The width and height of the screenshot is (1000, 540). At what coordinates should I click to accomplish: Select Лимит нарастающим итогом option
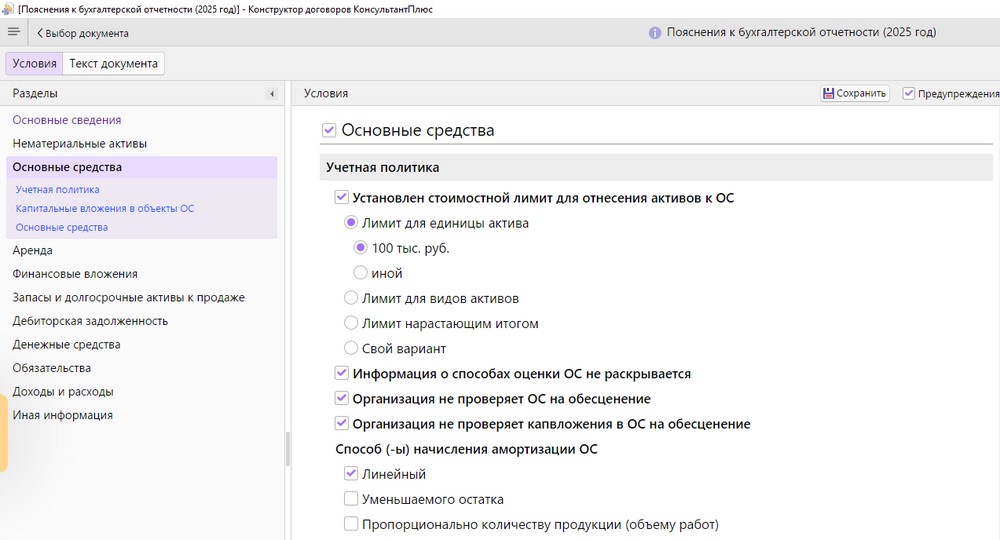[x=351, y=323]
